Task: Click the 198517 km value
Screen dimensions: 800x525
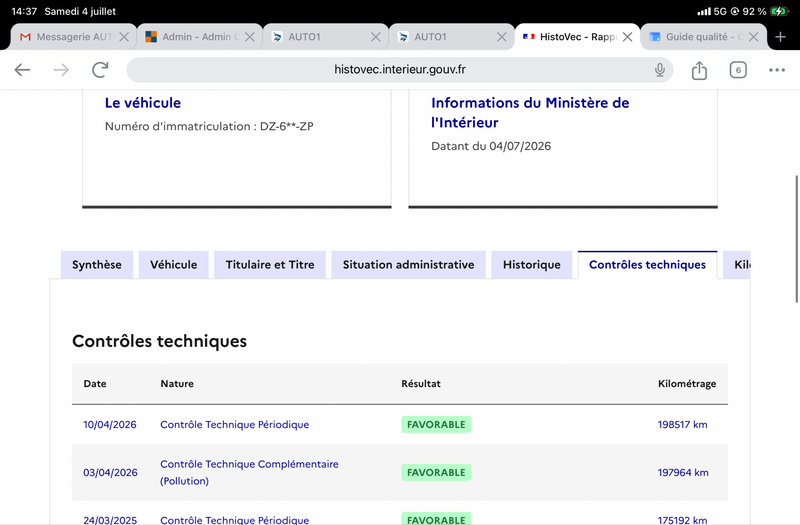Action: [x=683, y=424]
